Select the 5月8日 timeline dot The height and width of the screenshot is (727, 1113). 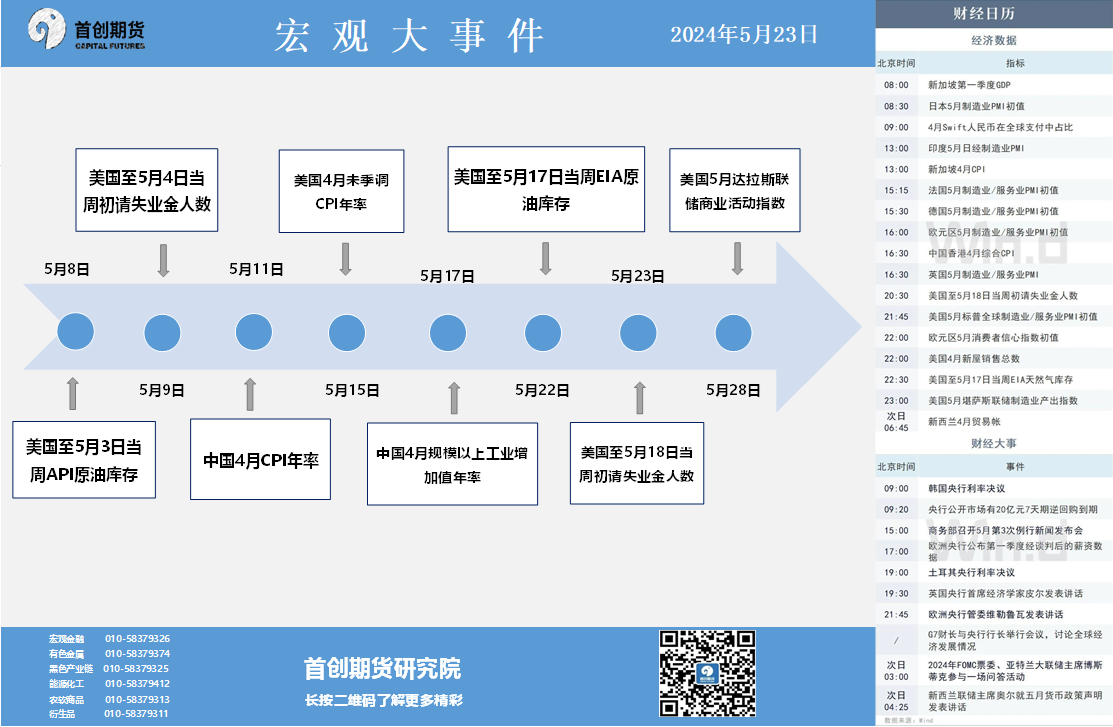pyautogui.click(x=75, y=332)
